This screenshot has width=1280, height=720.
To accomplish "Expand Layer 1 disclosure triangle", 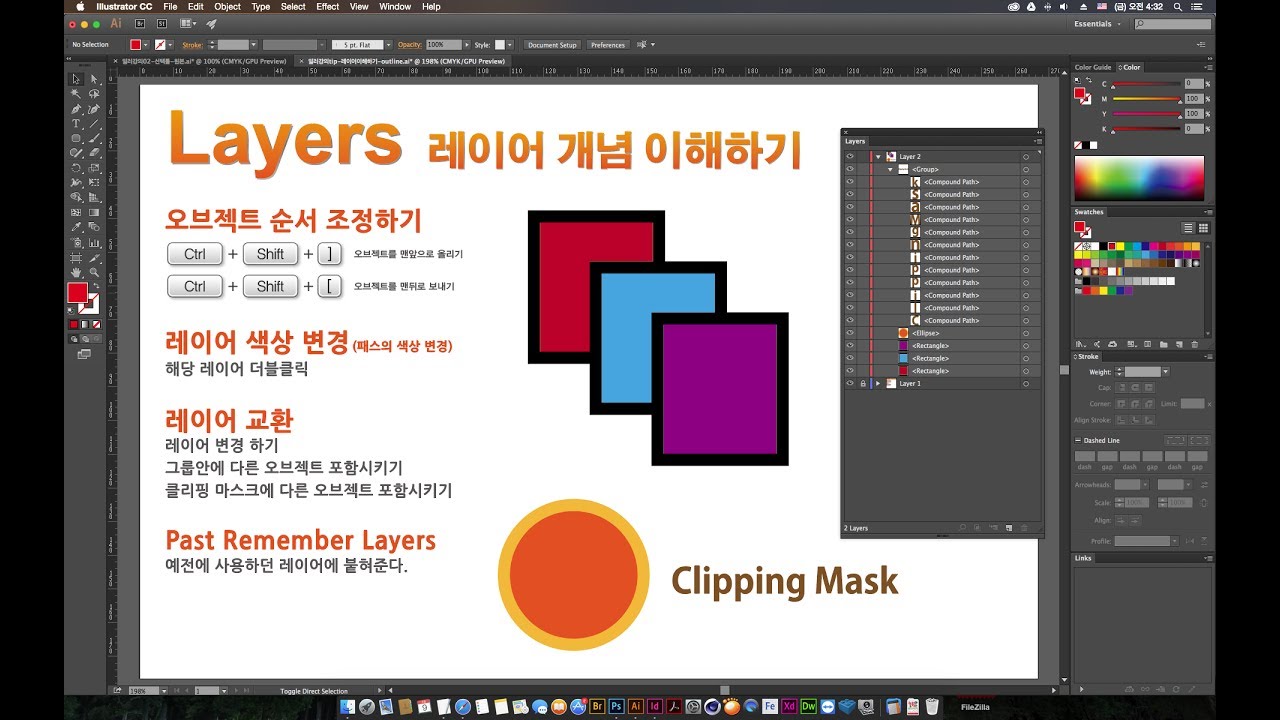I will coord(878,383).
